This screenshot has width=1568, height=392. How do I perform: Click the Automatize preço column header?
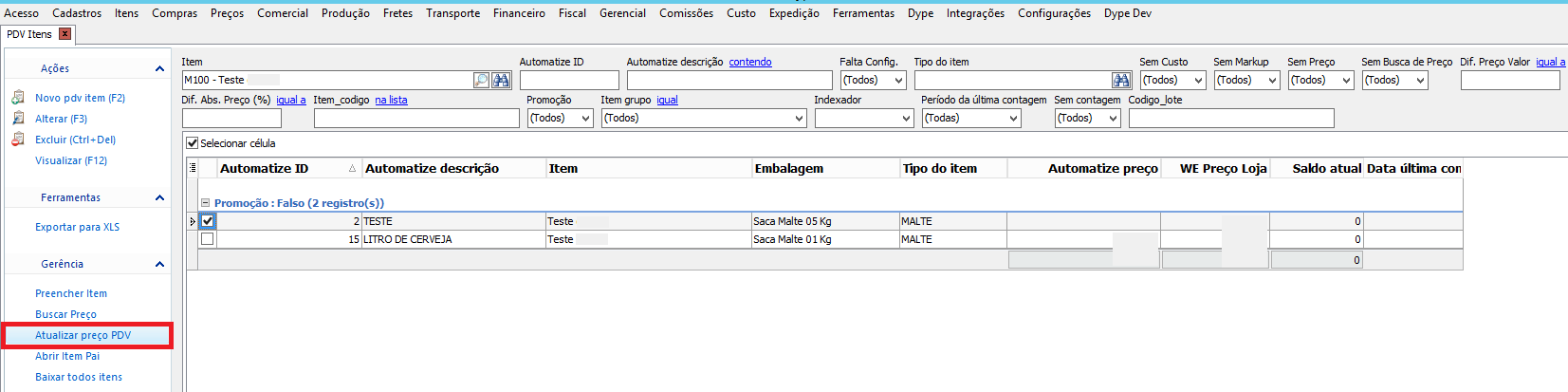click(x=1083, y=168)
